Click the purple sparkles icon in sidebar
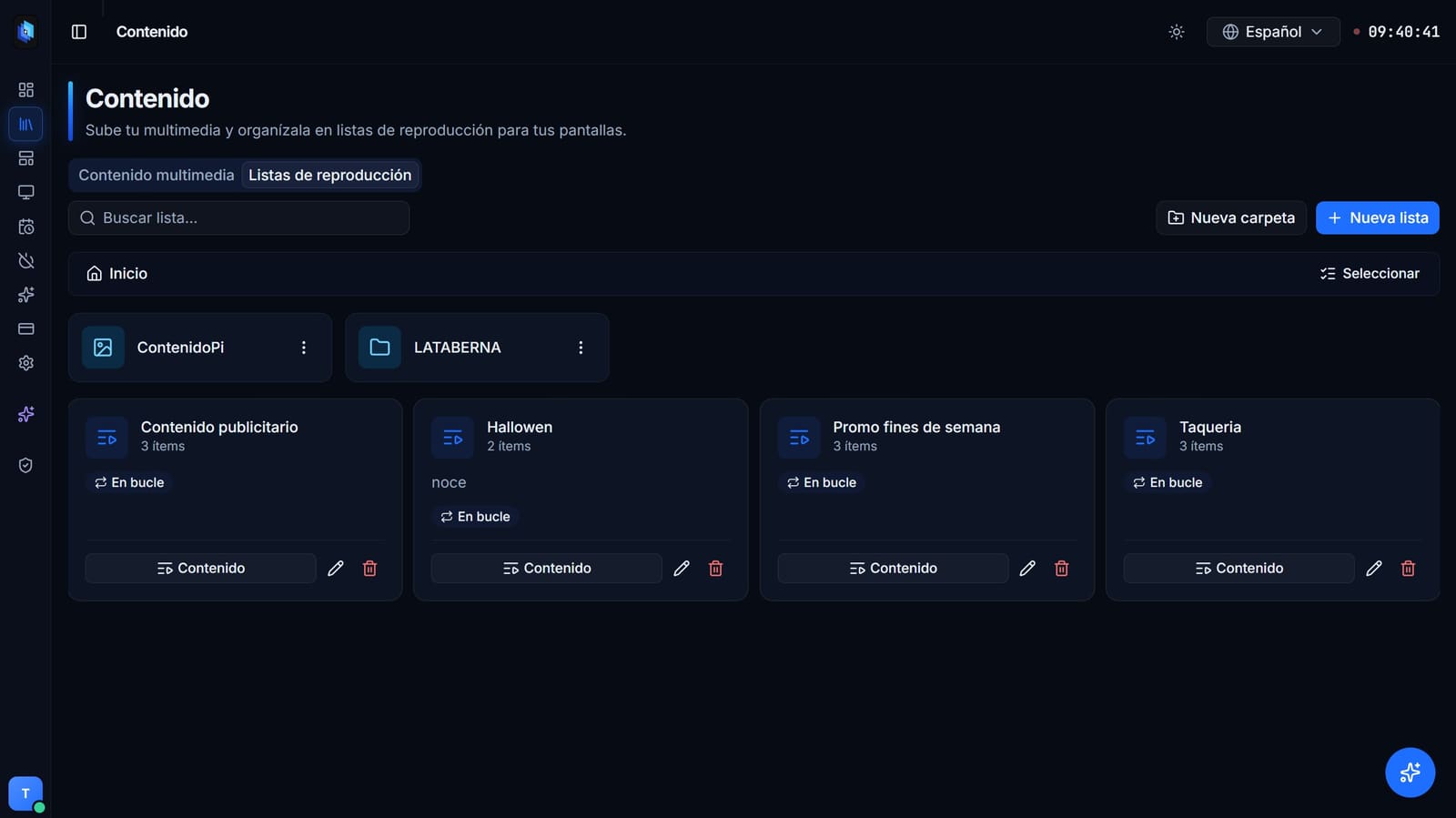 [25, 414]
